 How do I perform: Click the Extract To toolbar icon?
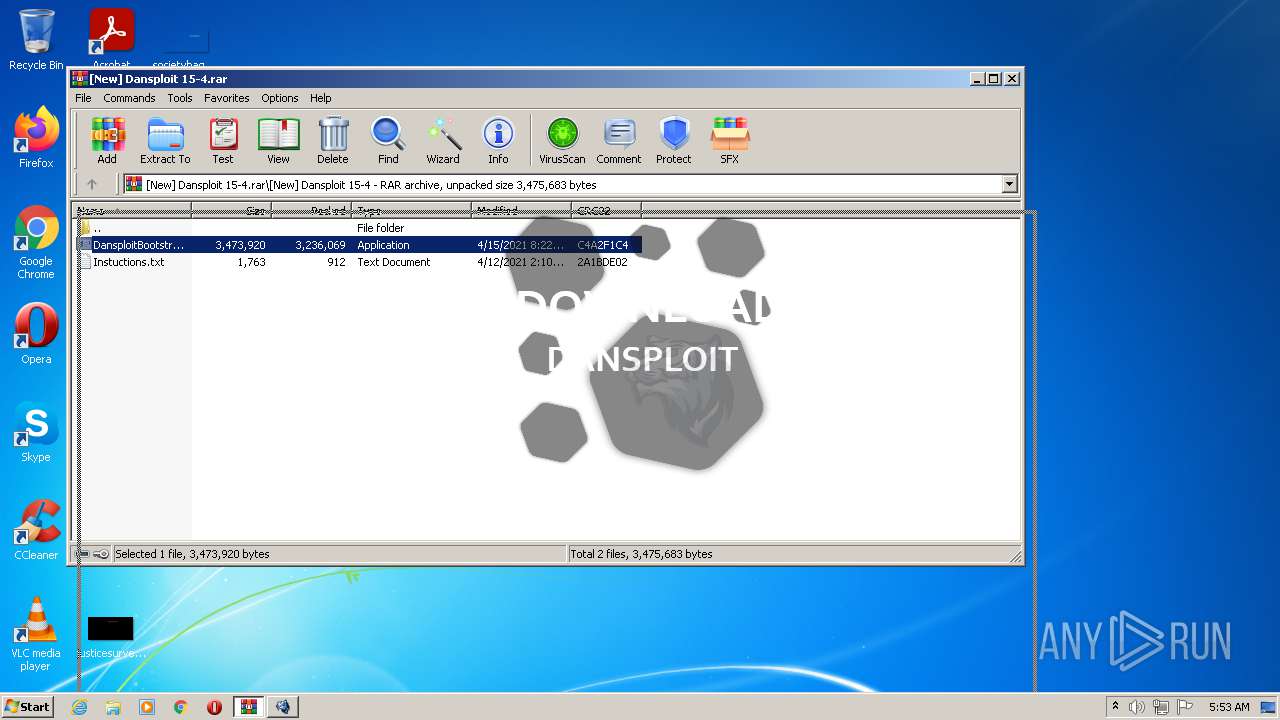coord(165,140)
